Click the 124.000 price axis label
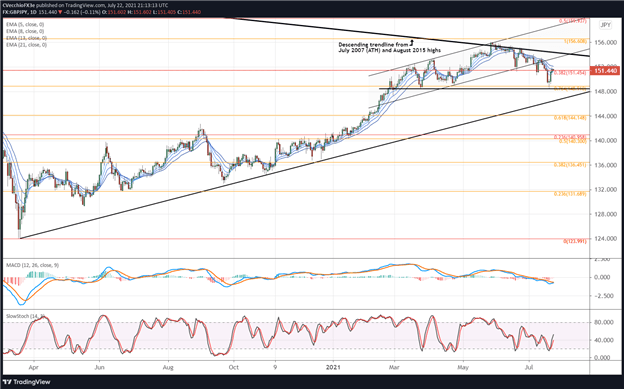624x389 pixels. [605, 238]
